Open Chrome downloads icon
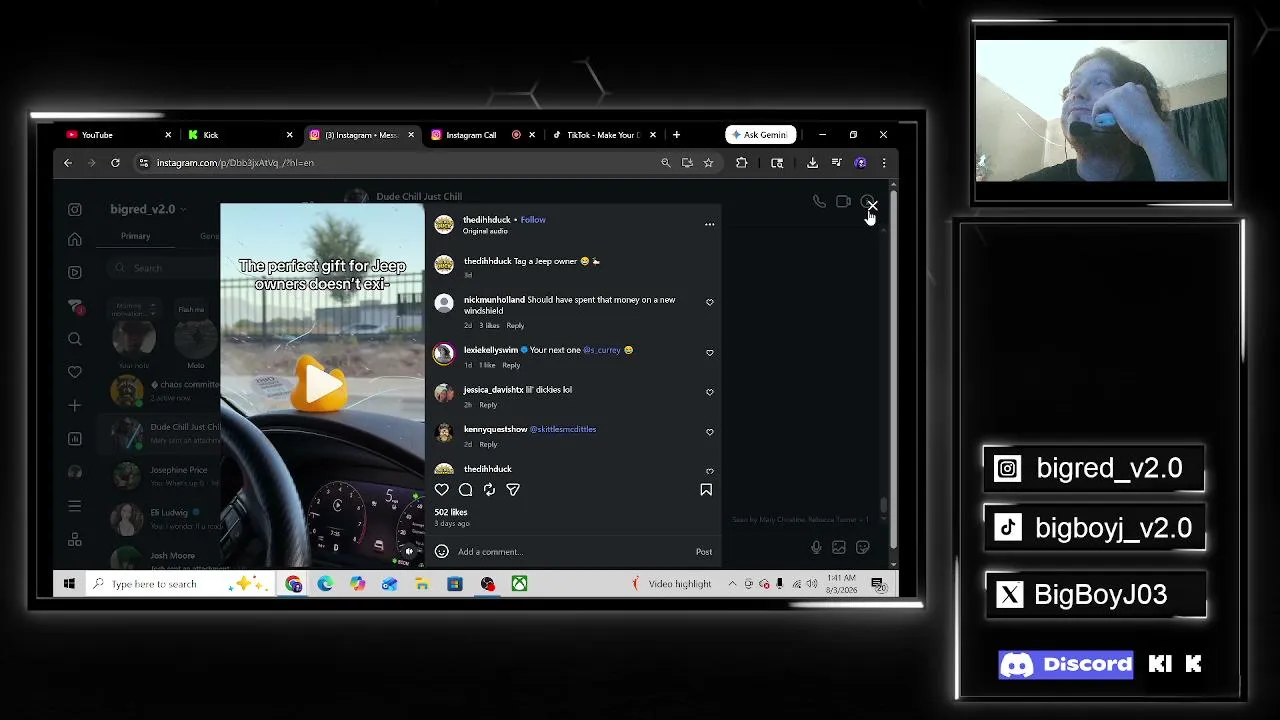This screenshot has height=720, width=1280. pos(812,163)
